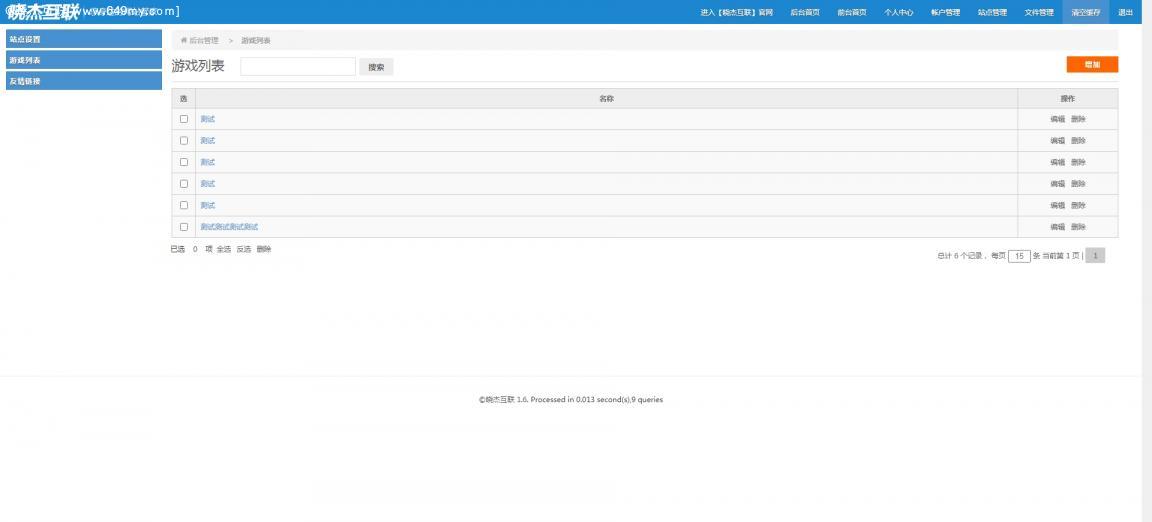
Task: Open 站点设置 in the left sidebar
Action: [84, 39]
